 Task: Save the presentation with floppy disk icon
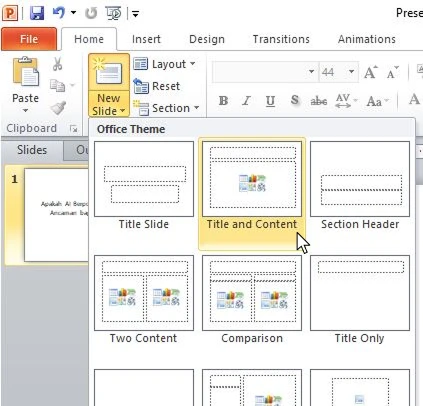click(x=37, y=13)
